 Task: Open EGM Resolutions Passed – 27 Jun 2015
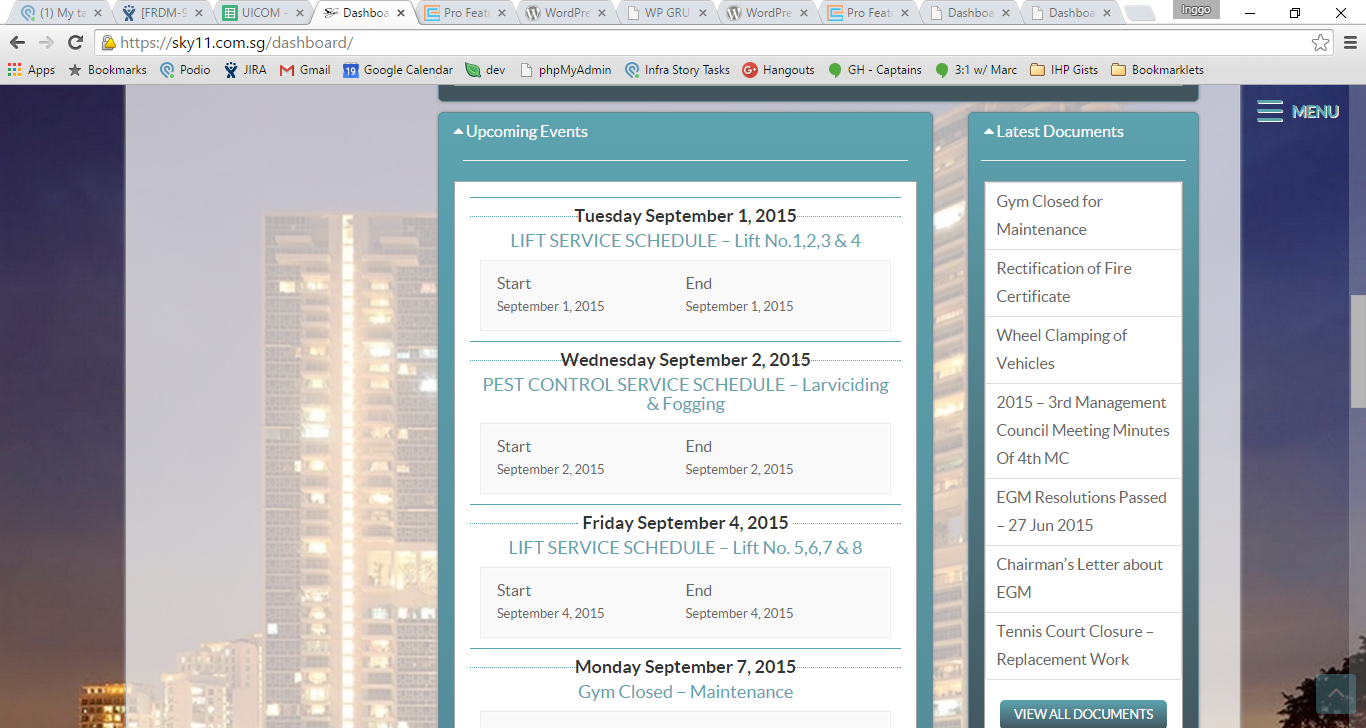coord(1083,511)
